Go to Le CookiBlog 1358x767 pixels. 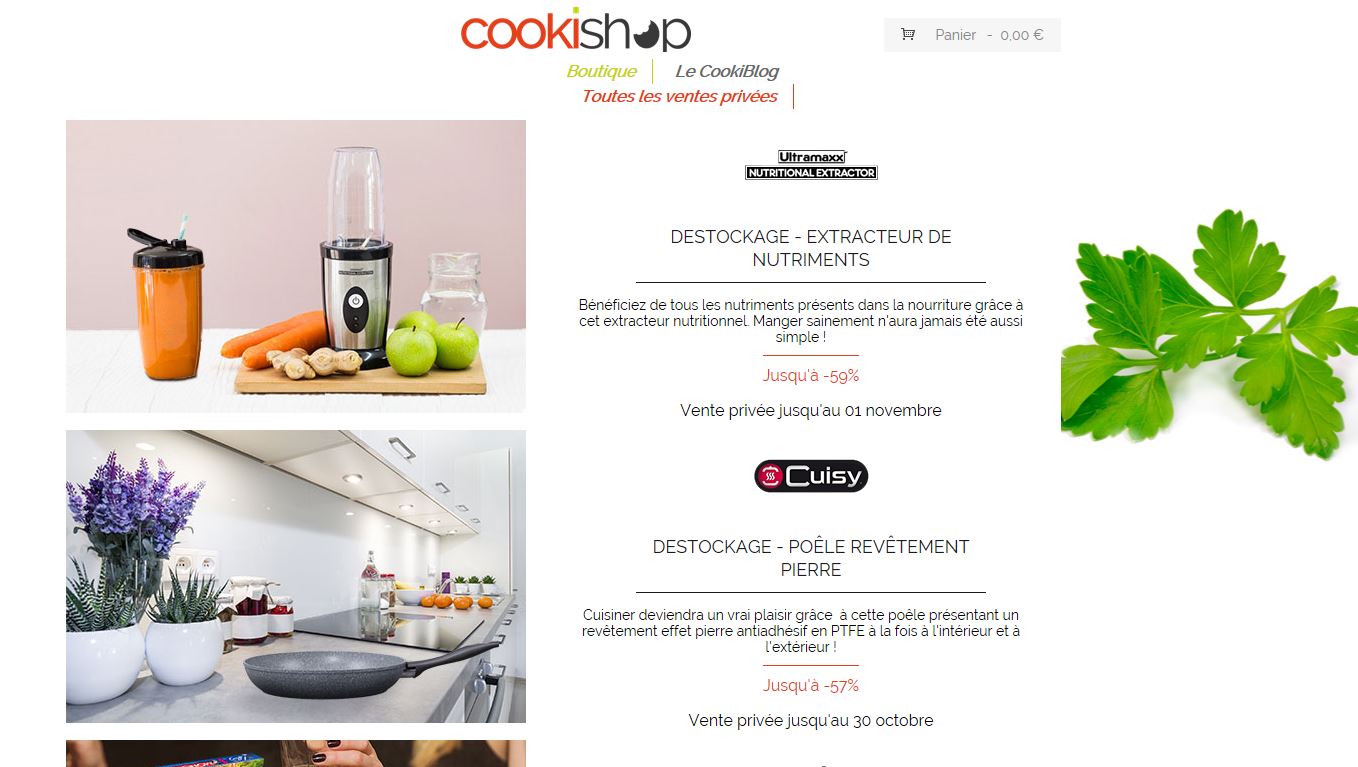click(727, 71)
